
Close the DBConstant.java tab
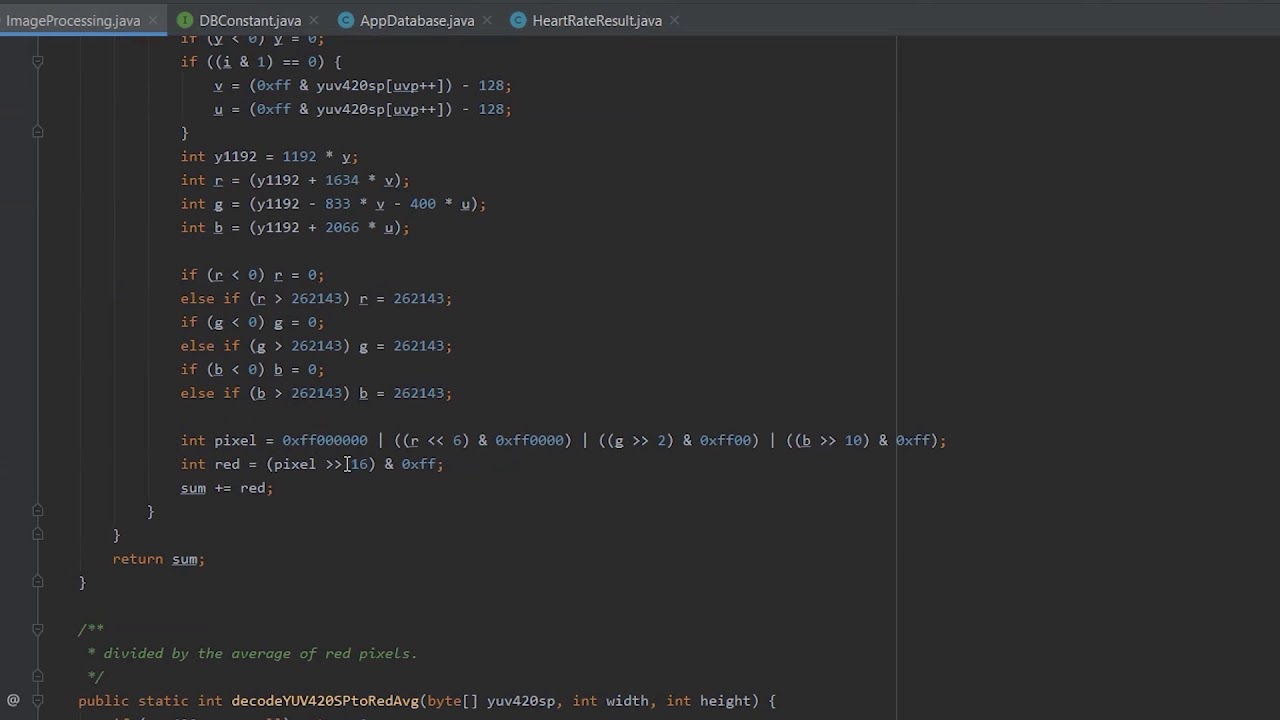314,20
